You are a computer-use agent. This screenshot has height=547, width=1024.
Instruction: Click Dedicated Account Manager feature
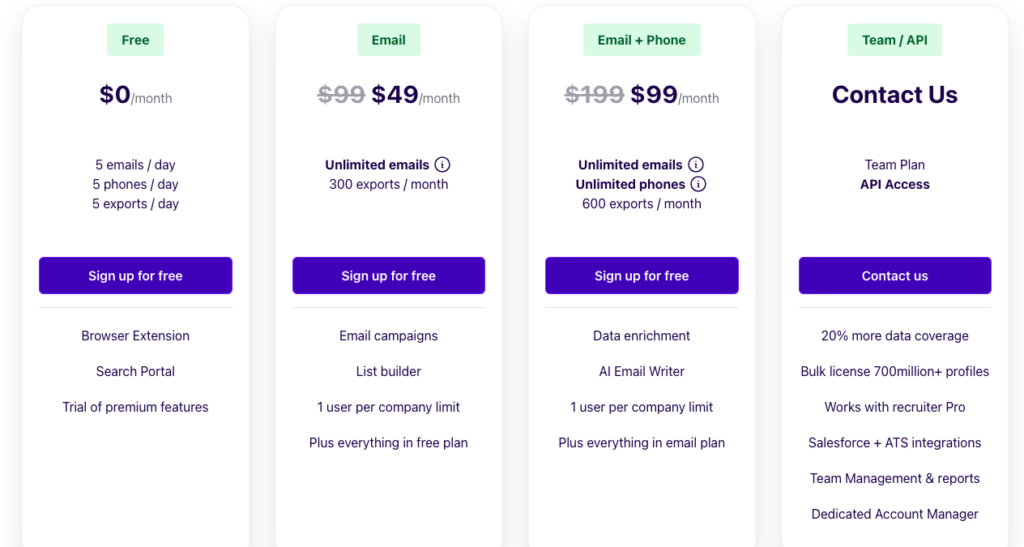point(894,514)
